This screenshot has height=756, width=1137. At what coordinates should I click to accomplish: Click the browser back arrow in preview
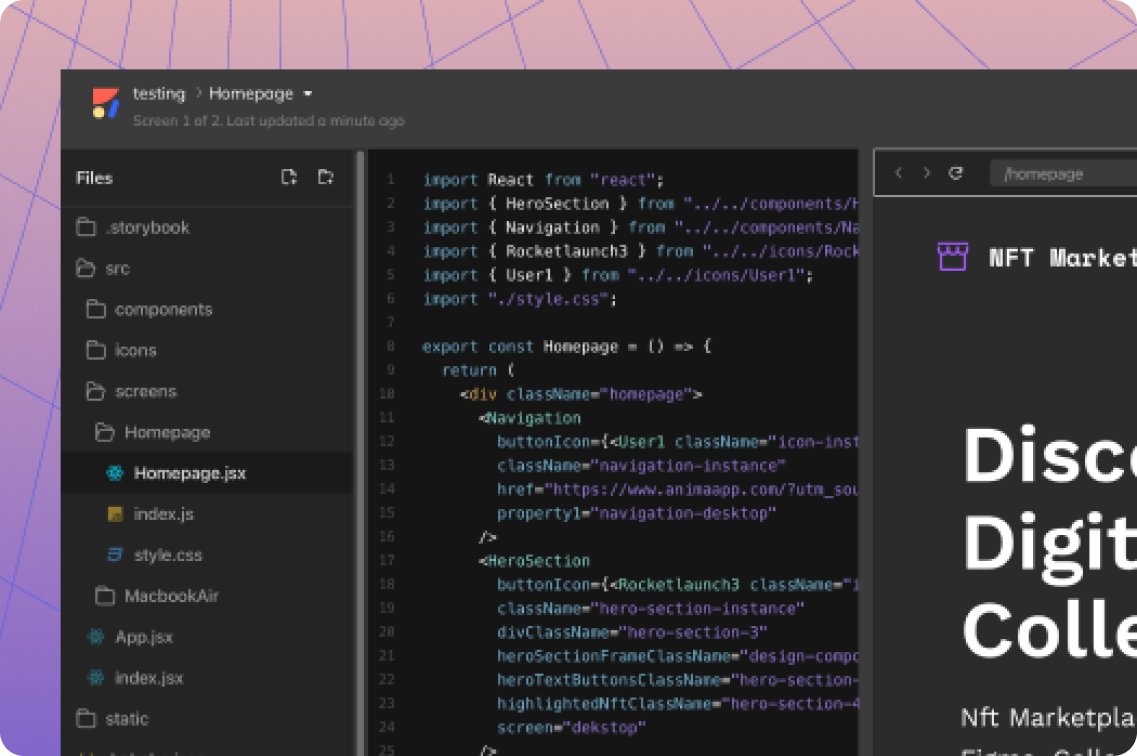[898, 173]
